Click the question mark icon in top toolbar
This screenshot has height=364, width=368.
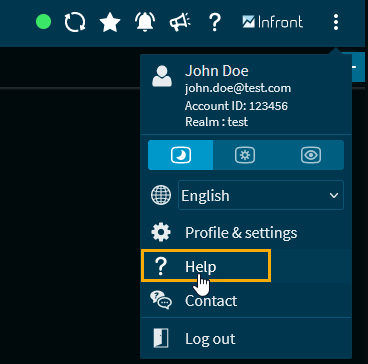coord(215,22)
